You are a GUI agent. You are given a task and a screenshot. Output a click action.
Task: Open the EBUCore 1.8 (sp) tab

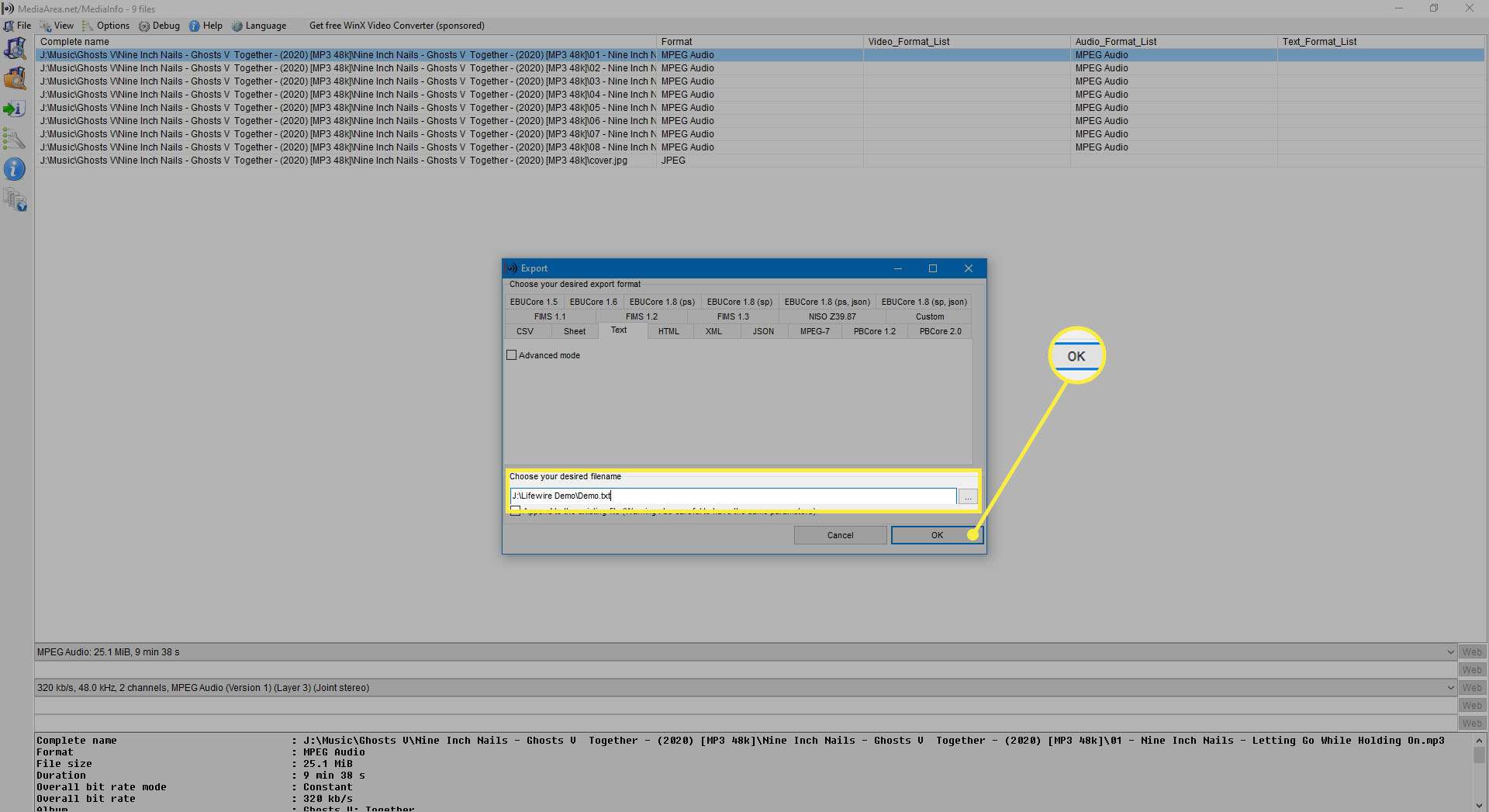[x=740, y=302]
